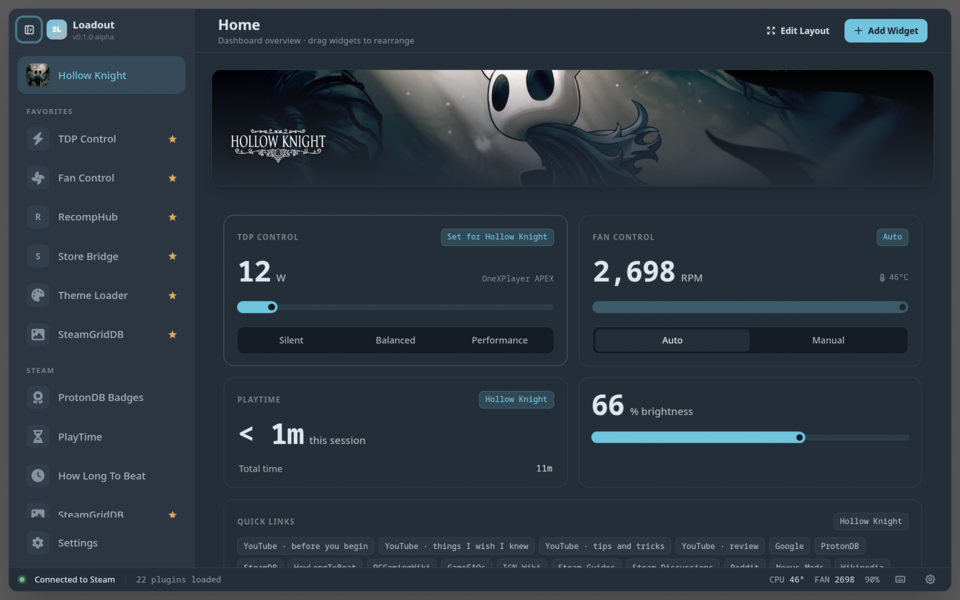Collapse the sidebar with the panel icon
This screenshot has width=960, height=600.
29,29
